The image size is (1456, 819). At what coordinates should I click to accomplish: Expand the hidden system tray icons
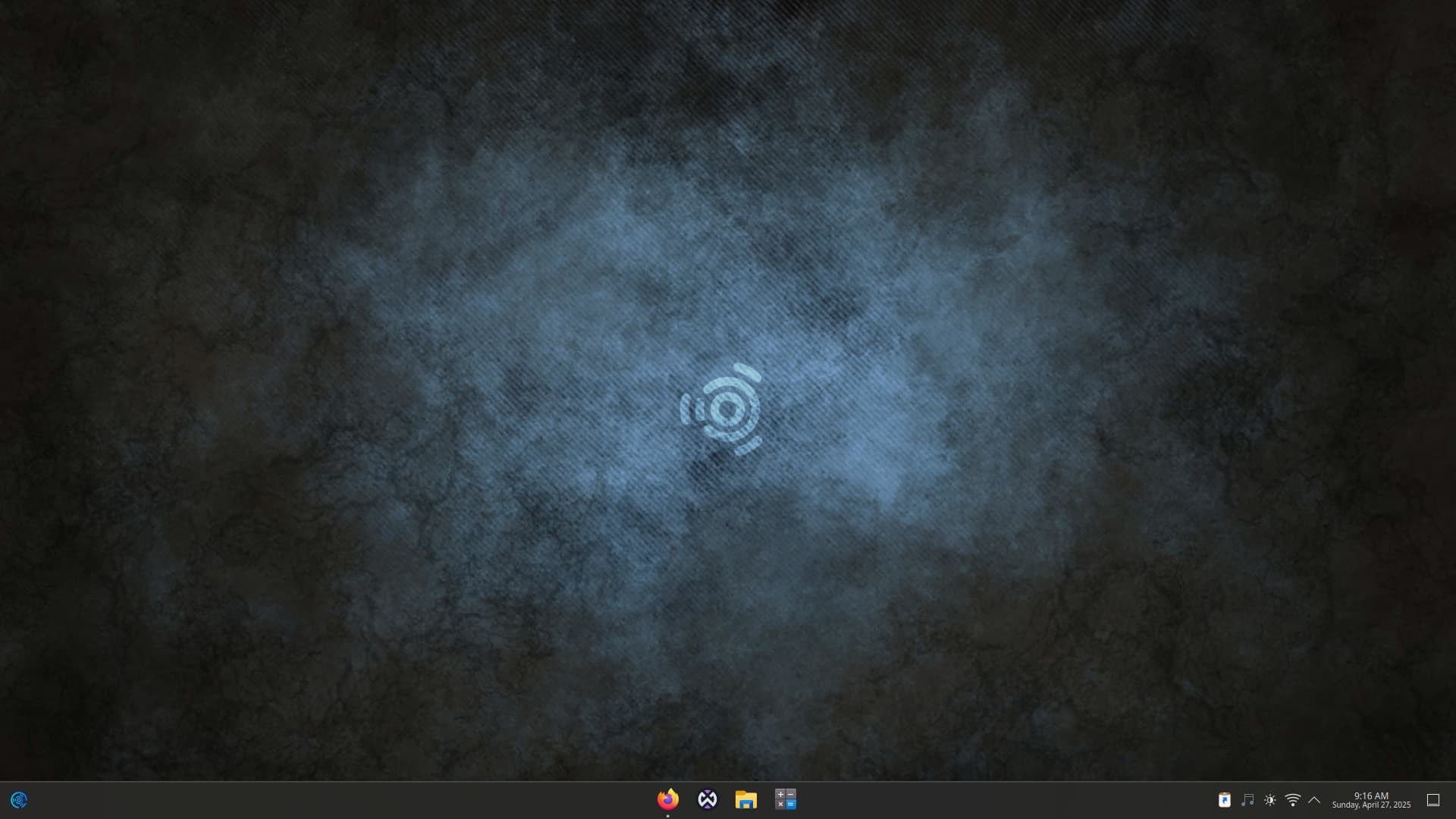point(1314,800)
